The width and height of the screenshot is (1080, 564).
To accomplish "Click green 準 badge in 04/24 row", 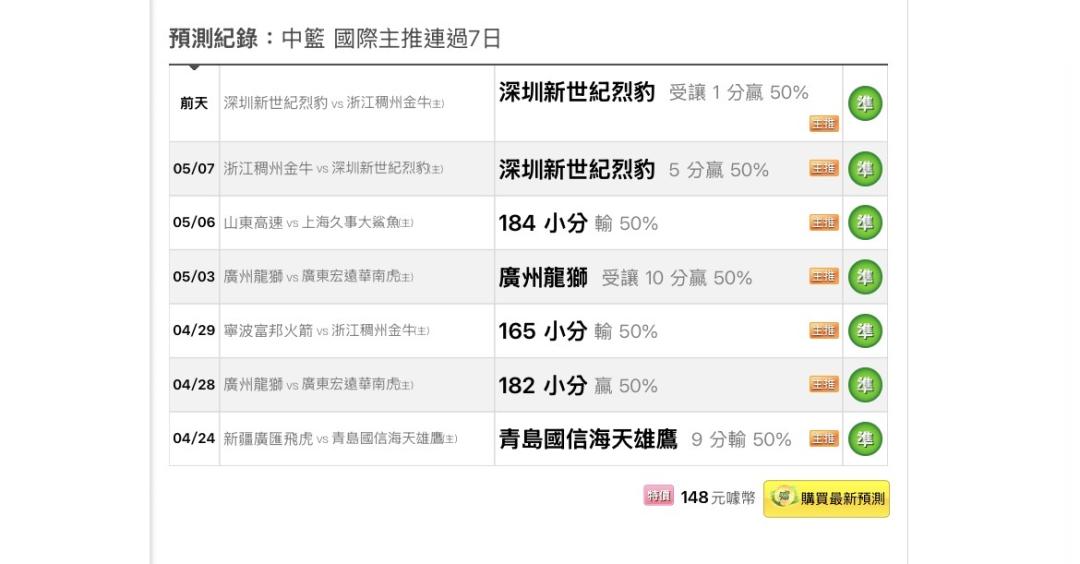I will (x=865, y=439).
